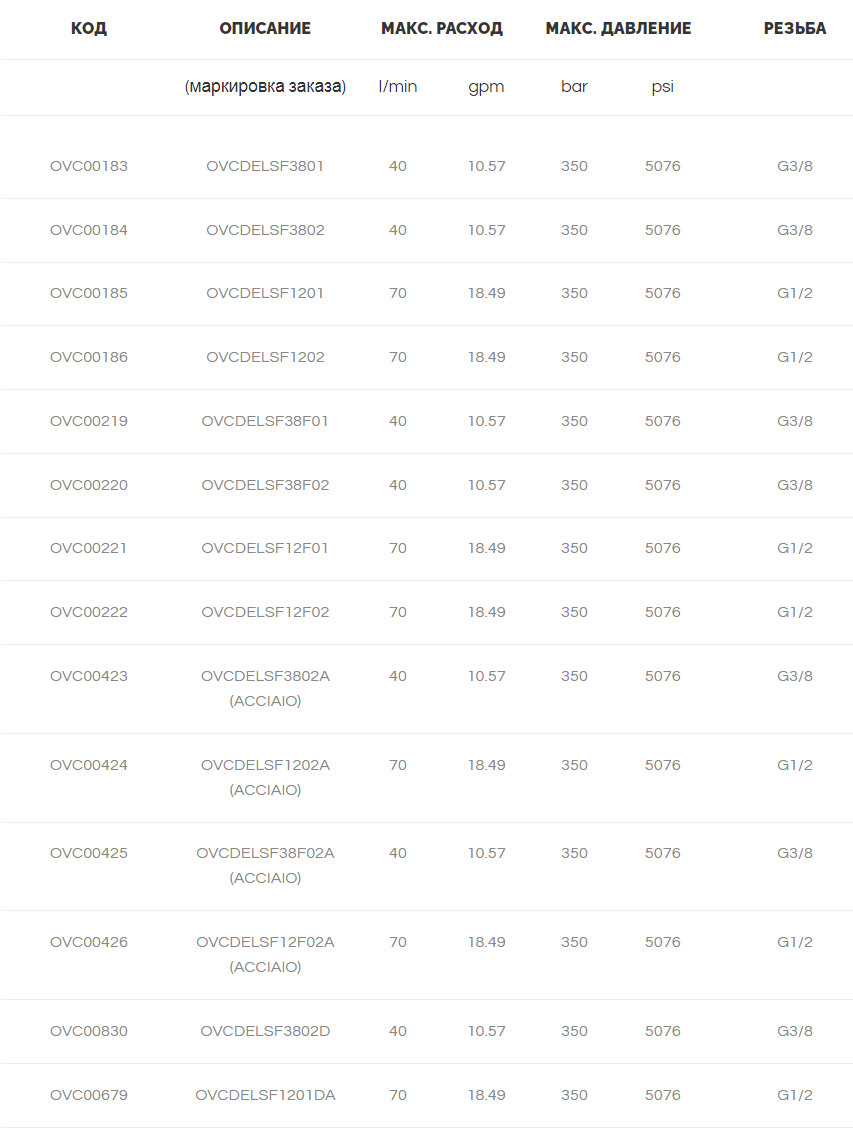This screenshot has width=853, height=1134.
Task: Select product code OVC00183
Action: (x=88, y=166)
